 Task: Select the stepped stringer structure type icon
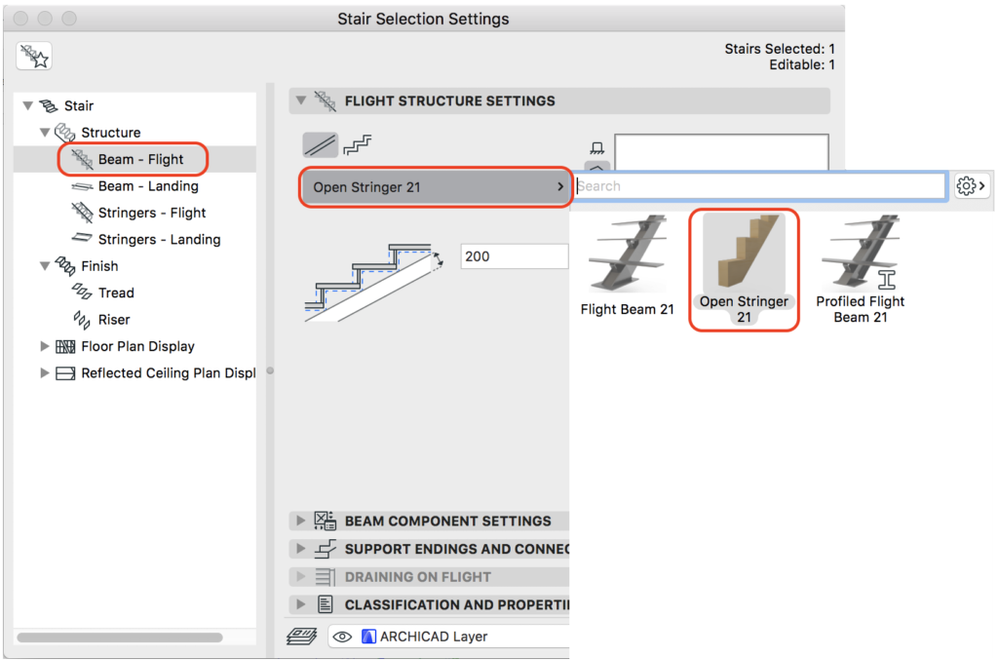click(x=358, y=145)
